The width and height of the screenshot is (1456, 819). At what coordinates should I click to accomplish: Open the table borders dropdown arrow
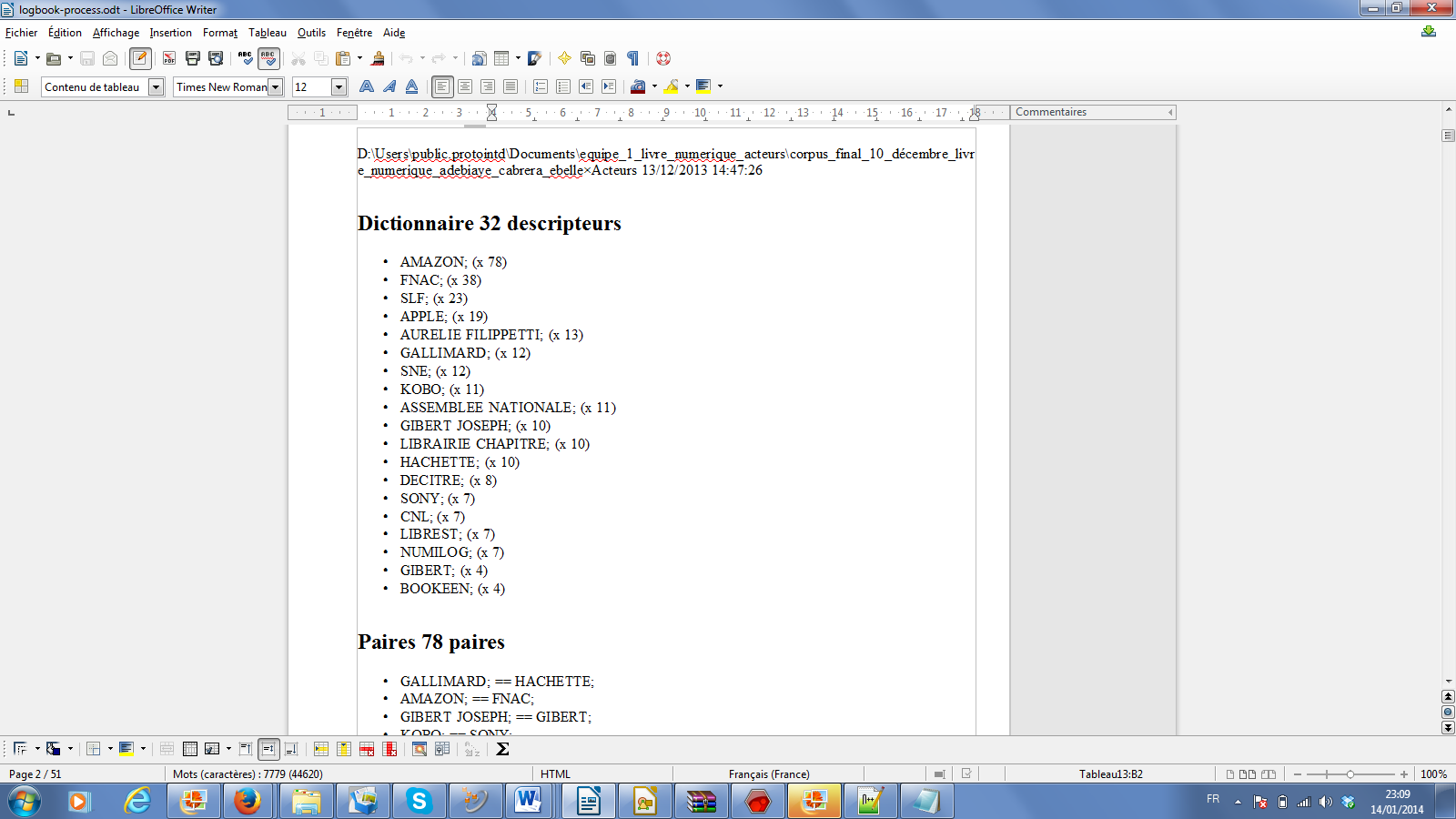click(110, 749)
